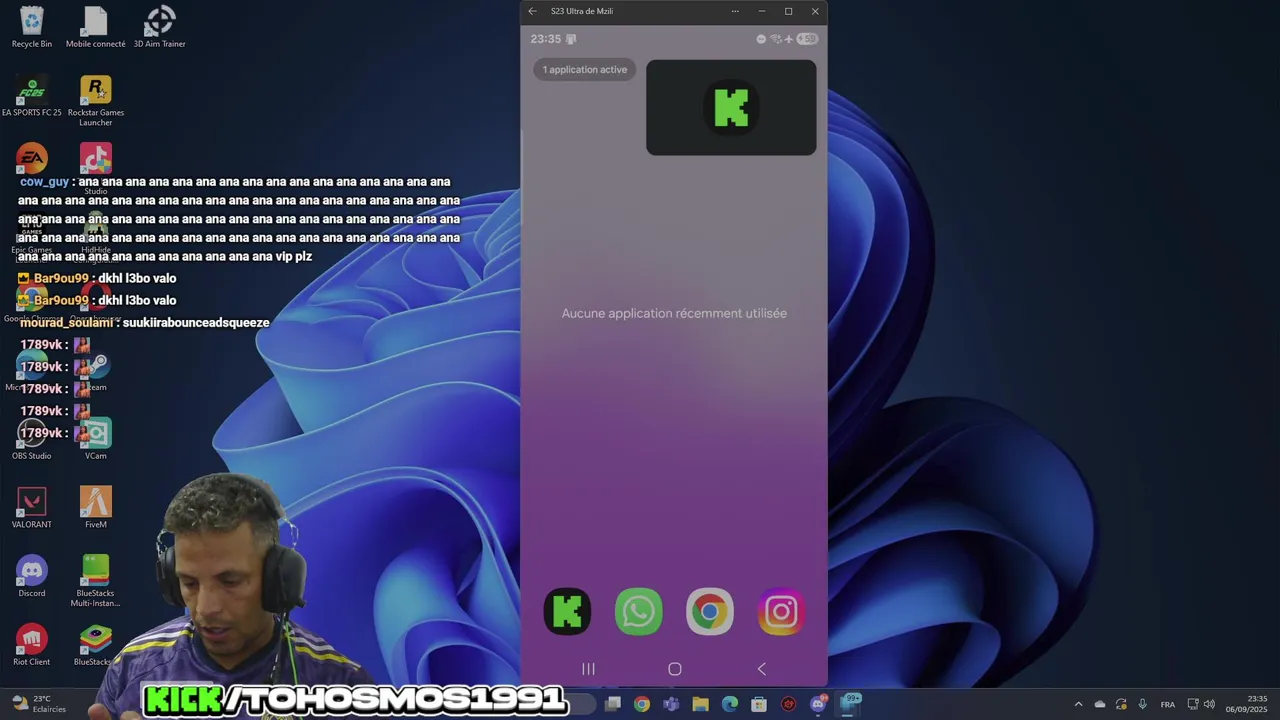Open volume control in tray
The image size is (1280, 720).
click(1209, 704)
